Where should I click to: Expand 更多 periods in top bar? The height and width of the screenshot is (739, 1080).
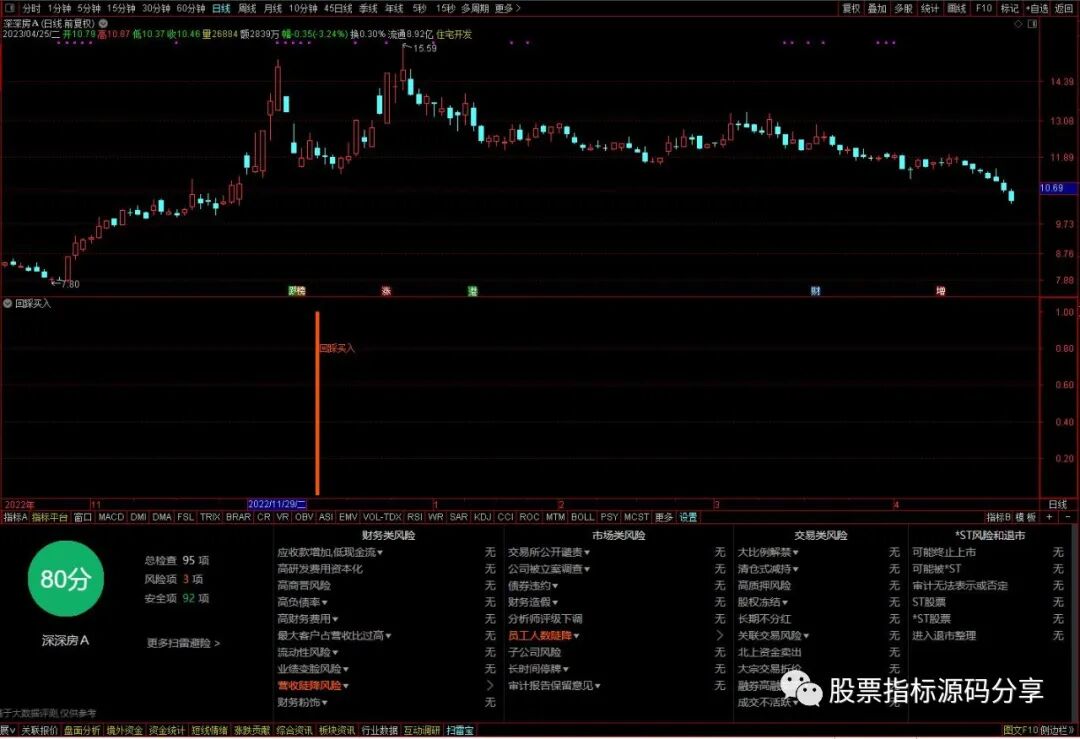pos(508,8)
